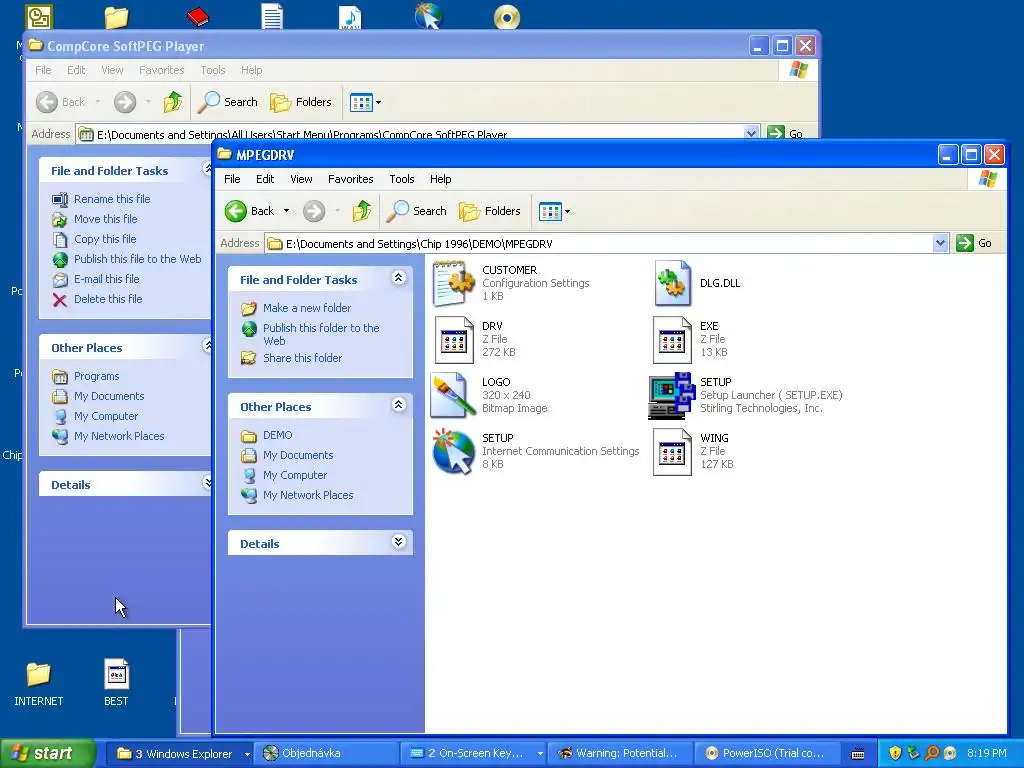The image size is (1024, 768).
Task: Open My Computer in MPEGDRV Other Places
Action: tap(295, 475)
